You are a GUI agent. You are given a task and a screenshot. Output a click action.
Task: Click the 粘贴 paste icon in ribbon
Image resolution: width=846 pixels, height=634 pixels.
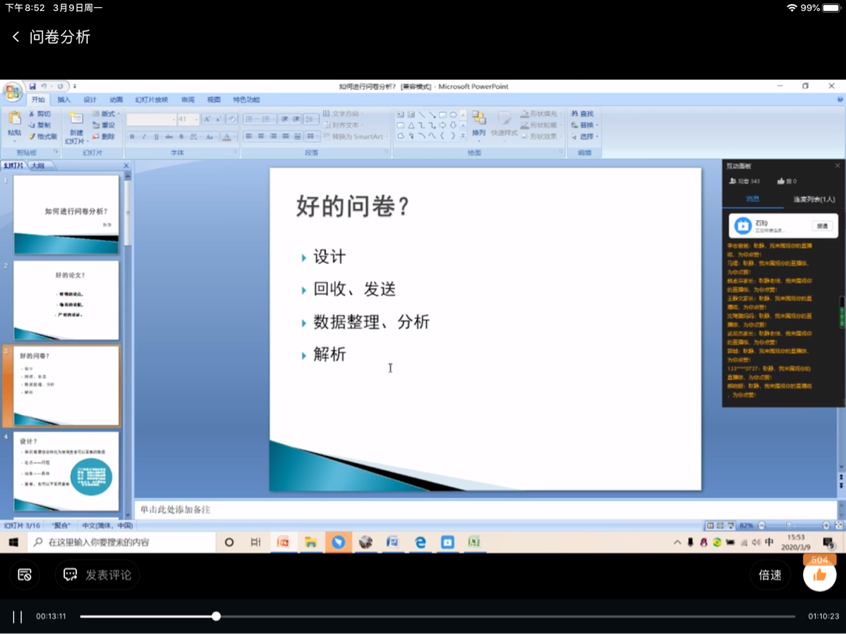[x=14, y=122]
